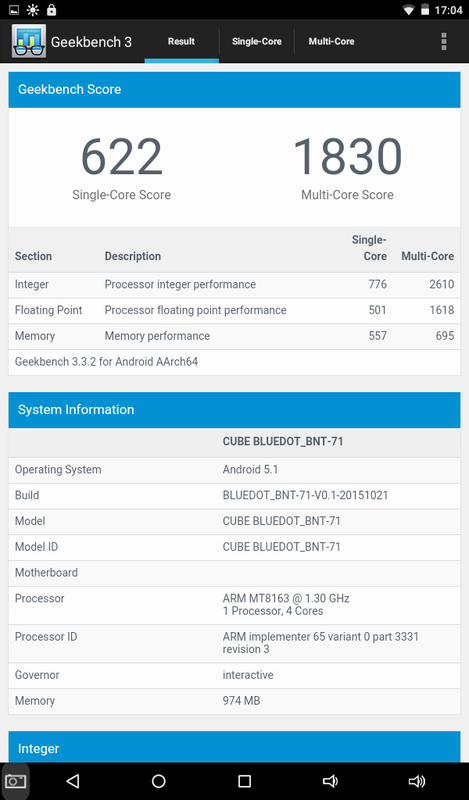
Task: Tap the Integer multi-core value 2610
Action: pos(441,284)
